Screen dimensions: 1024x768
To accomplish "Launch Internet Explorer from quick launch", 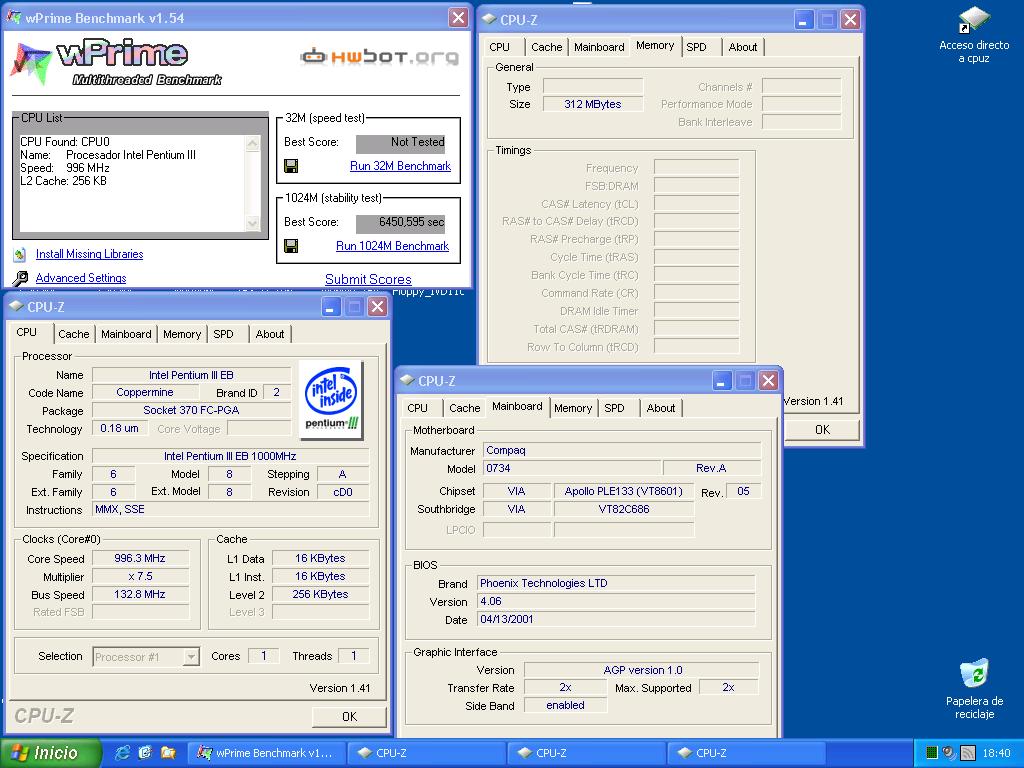I will click(122, 753).
